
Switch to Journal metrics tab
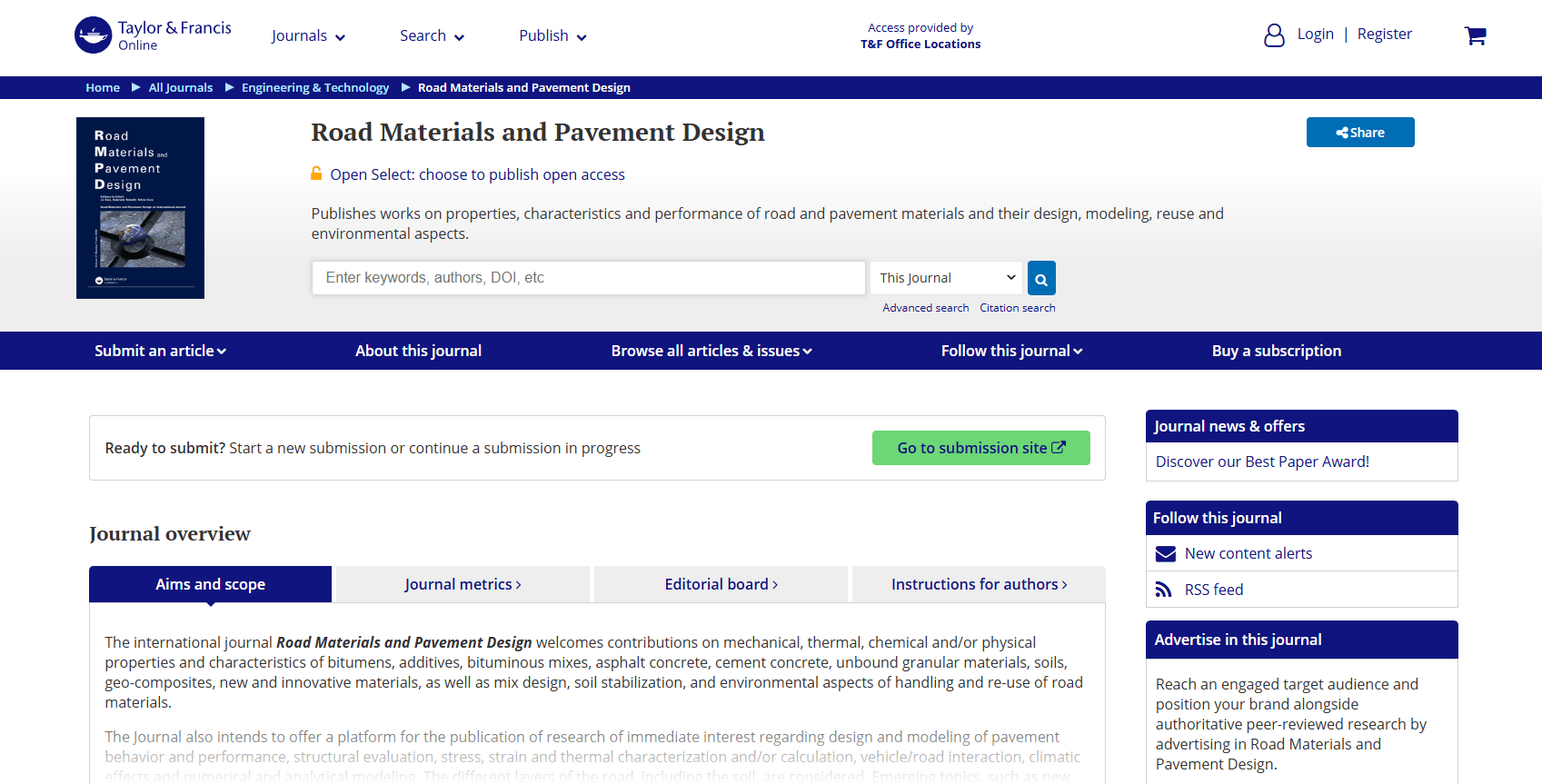click(463, 584)
